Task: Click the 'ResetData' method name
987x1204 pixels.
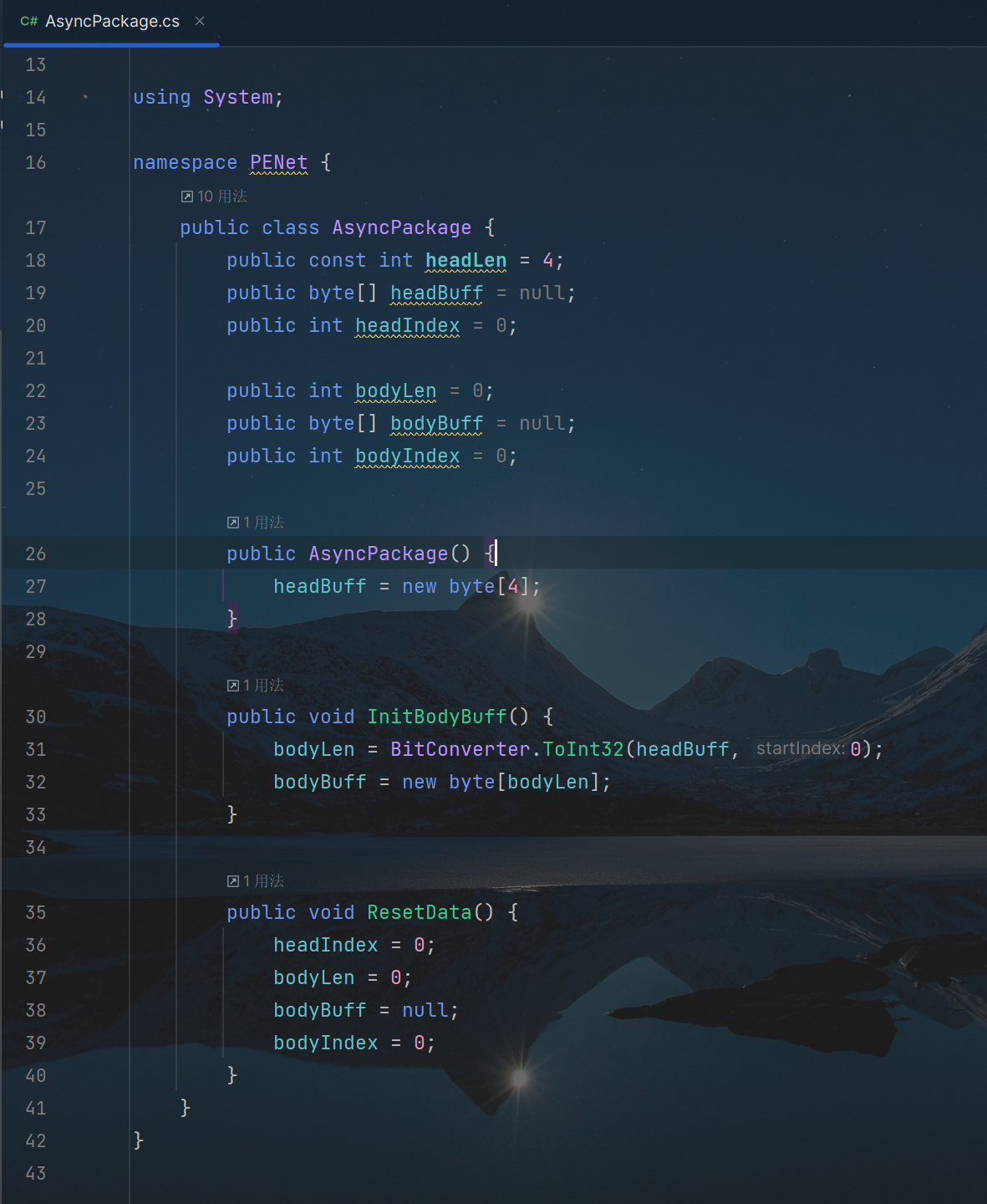Action: [x=420, y=913]
